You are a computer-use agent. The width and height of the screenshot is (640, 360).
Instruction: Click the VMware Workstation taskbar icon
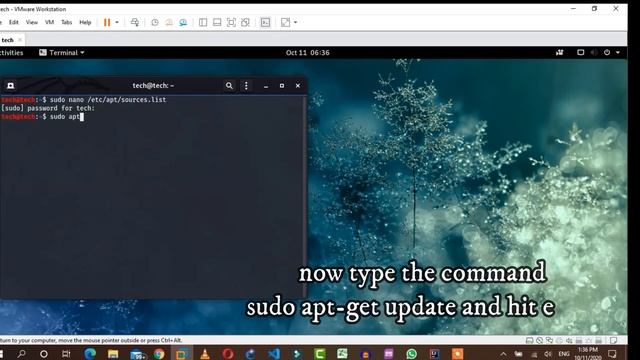(182, 354)
